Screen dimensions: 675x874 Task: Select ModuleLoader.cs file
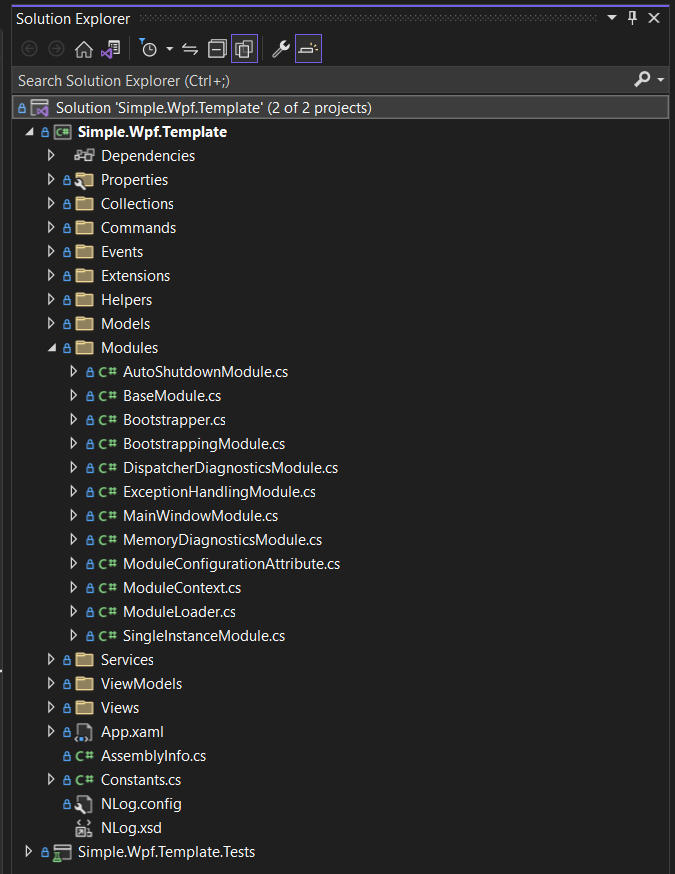click(x=179, y=611)
